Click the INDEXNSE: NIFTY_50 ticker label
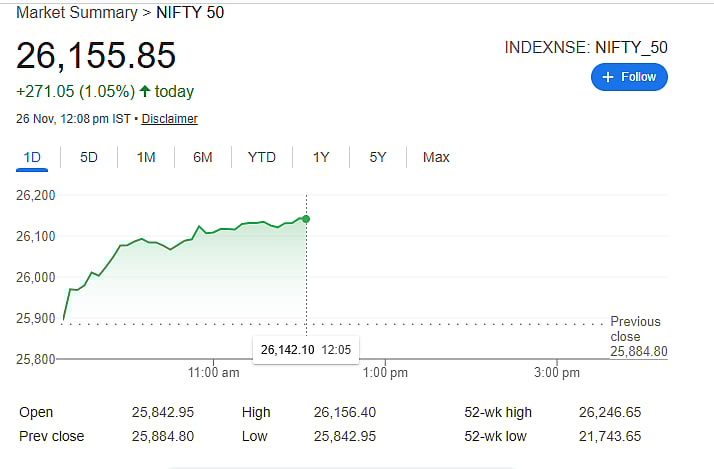The image size is (714, 469). 586,47
